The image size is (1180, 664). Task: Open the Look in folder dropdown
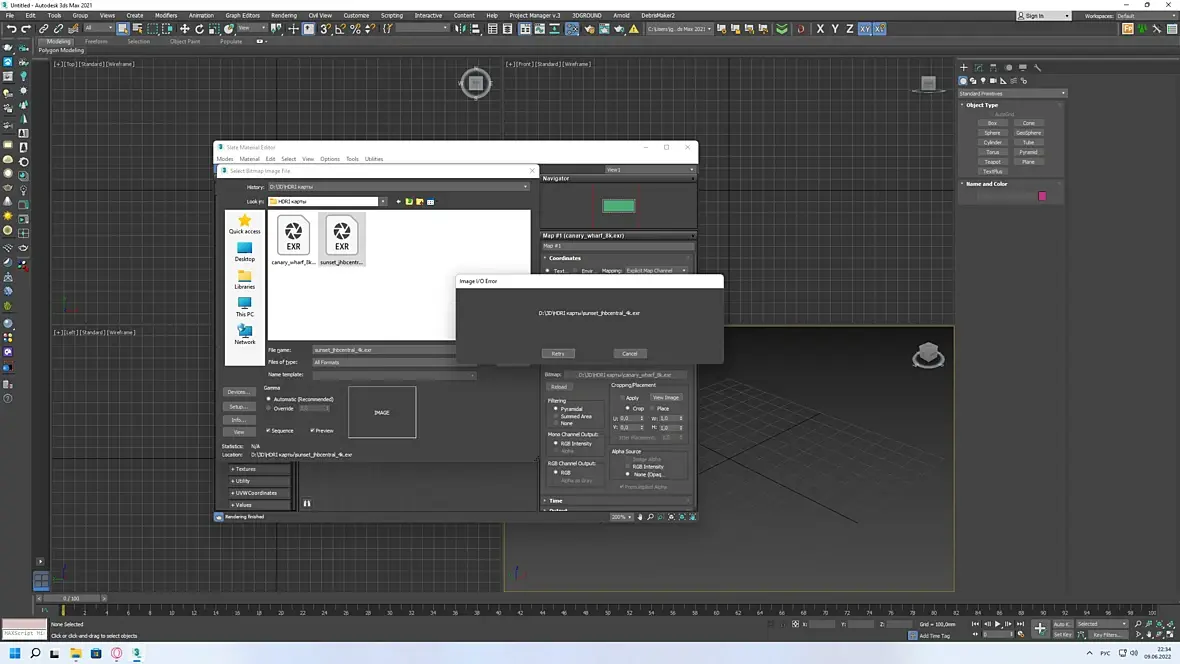pyautogui.click(x=382, y=202)
